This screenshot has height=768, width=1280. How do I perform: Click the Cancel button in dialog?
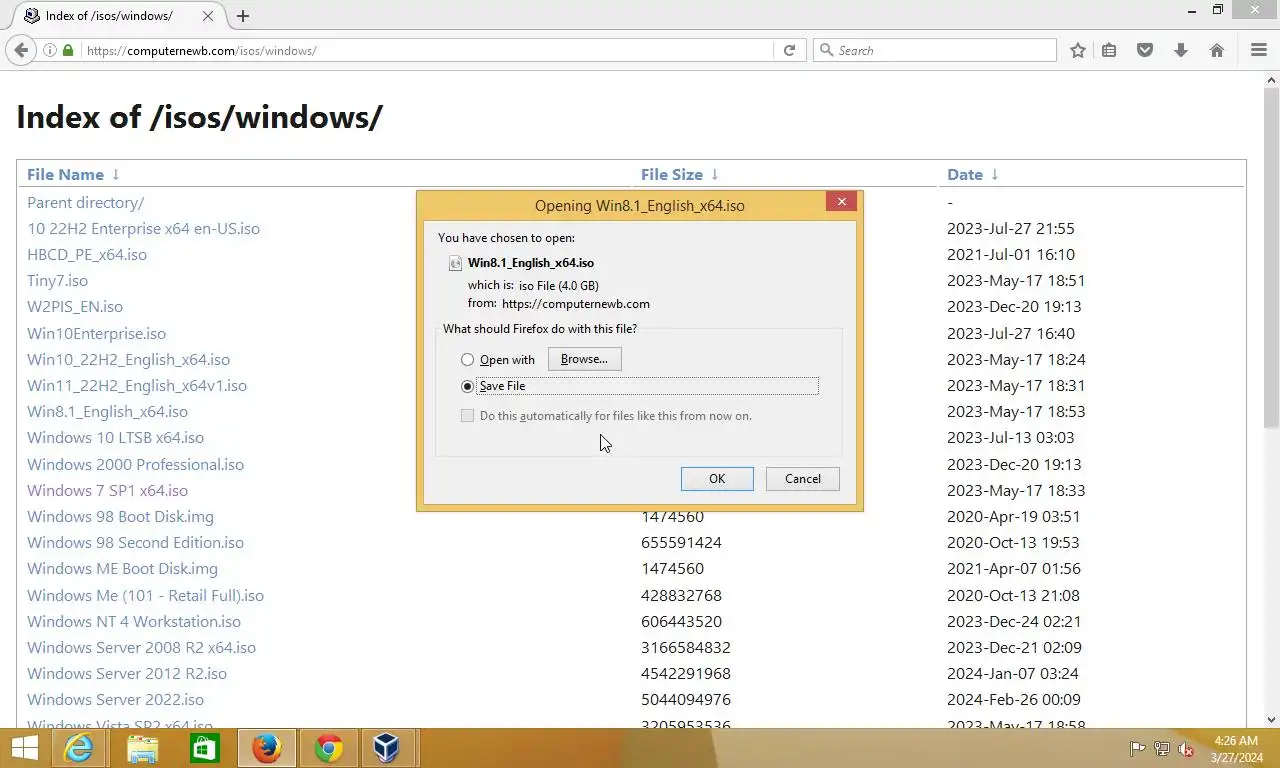point(802,479)
